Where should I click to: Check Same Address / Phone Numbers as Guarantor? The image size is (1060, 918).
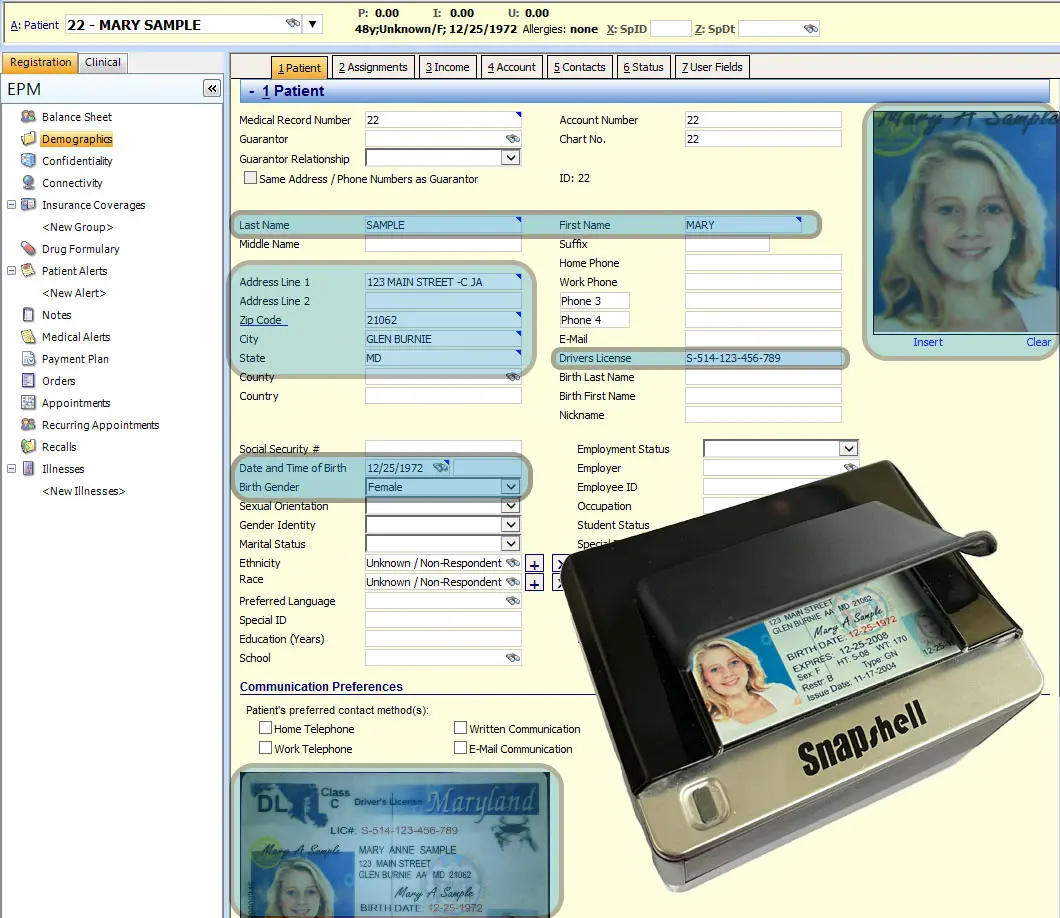click(x=251, y=179)
